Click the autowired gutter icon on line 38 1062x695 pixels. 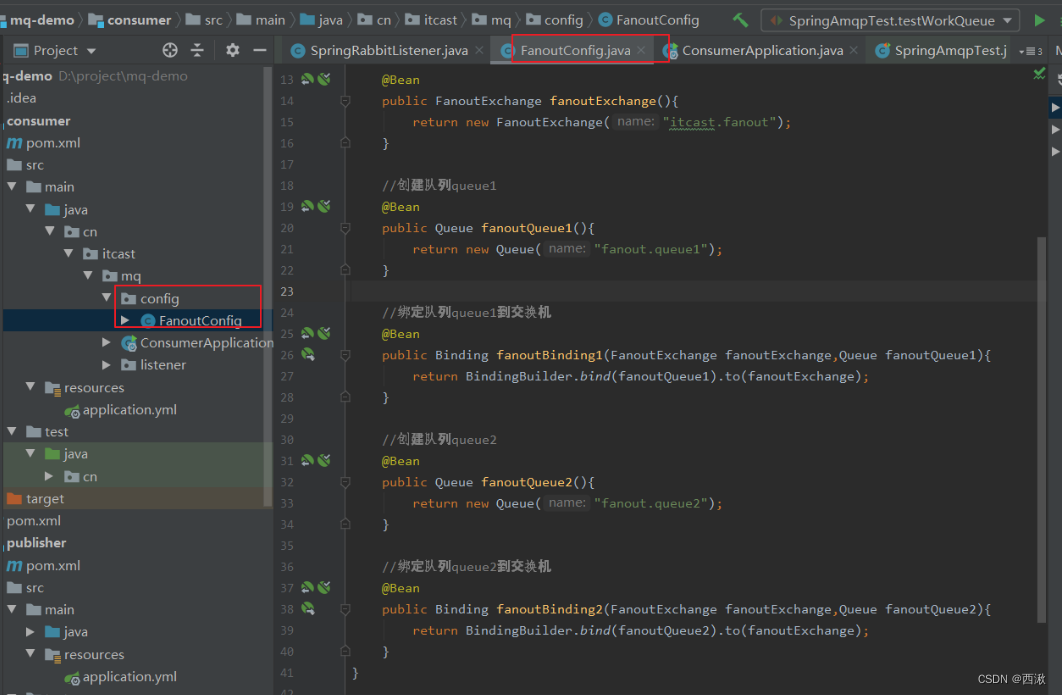click(x=308, y=609)
